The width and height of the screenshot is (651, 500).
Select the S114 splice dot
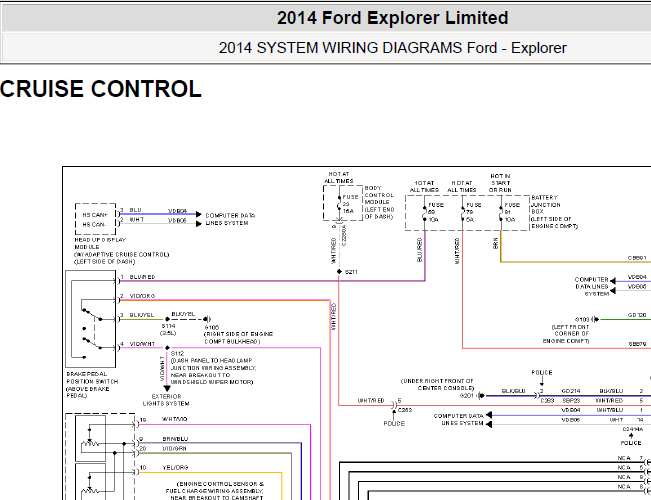167,319
